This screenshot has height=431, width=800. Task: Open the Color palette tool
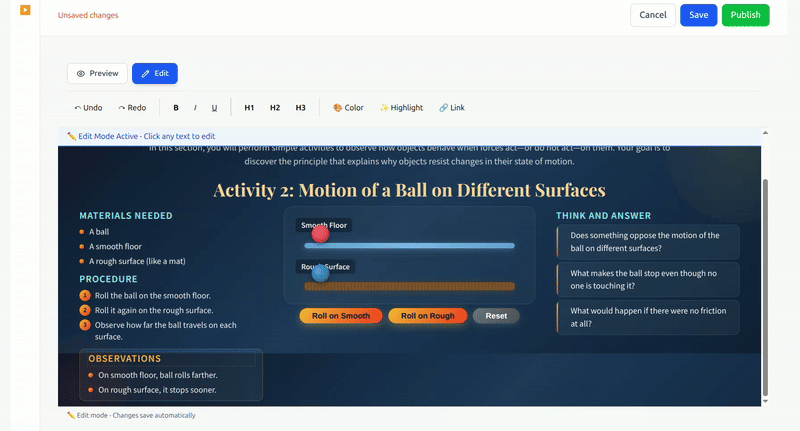(348, 108)
